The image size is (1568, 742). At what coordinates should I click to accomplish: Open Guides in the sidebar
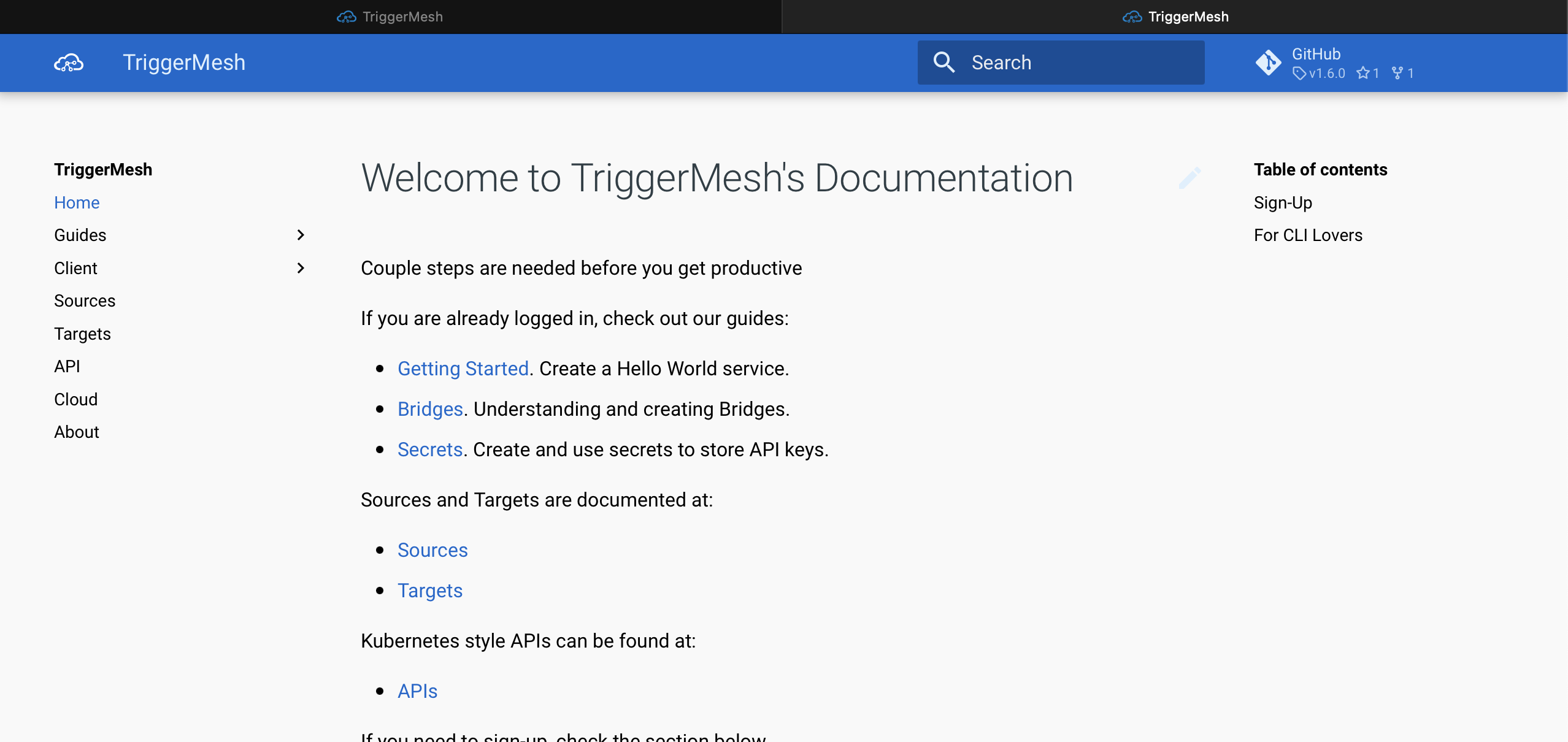tap(80, 235)
